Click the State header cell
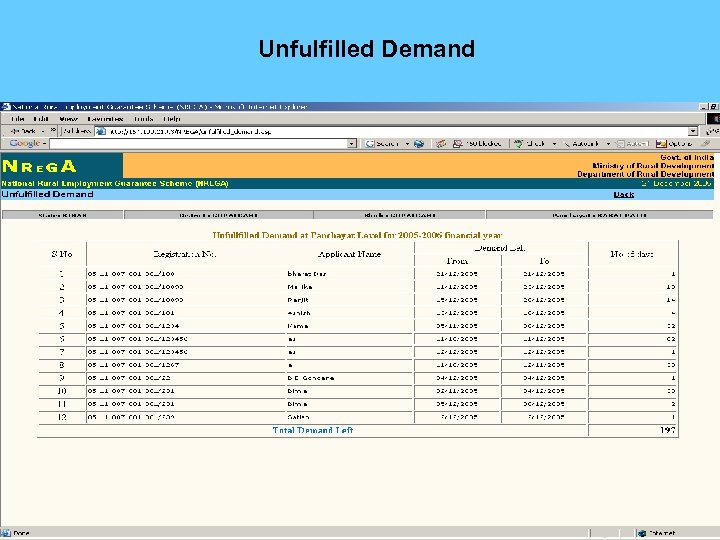Screen dimensions: 720x540 (x=62, y=215)
